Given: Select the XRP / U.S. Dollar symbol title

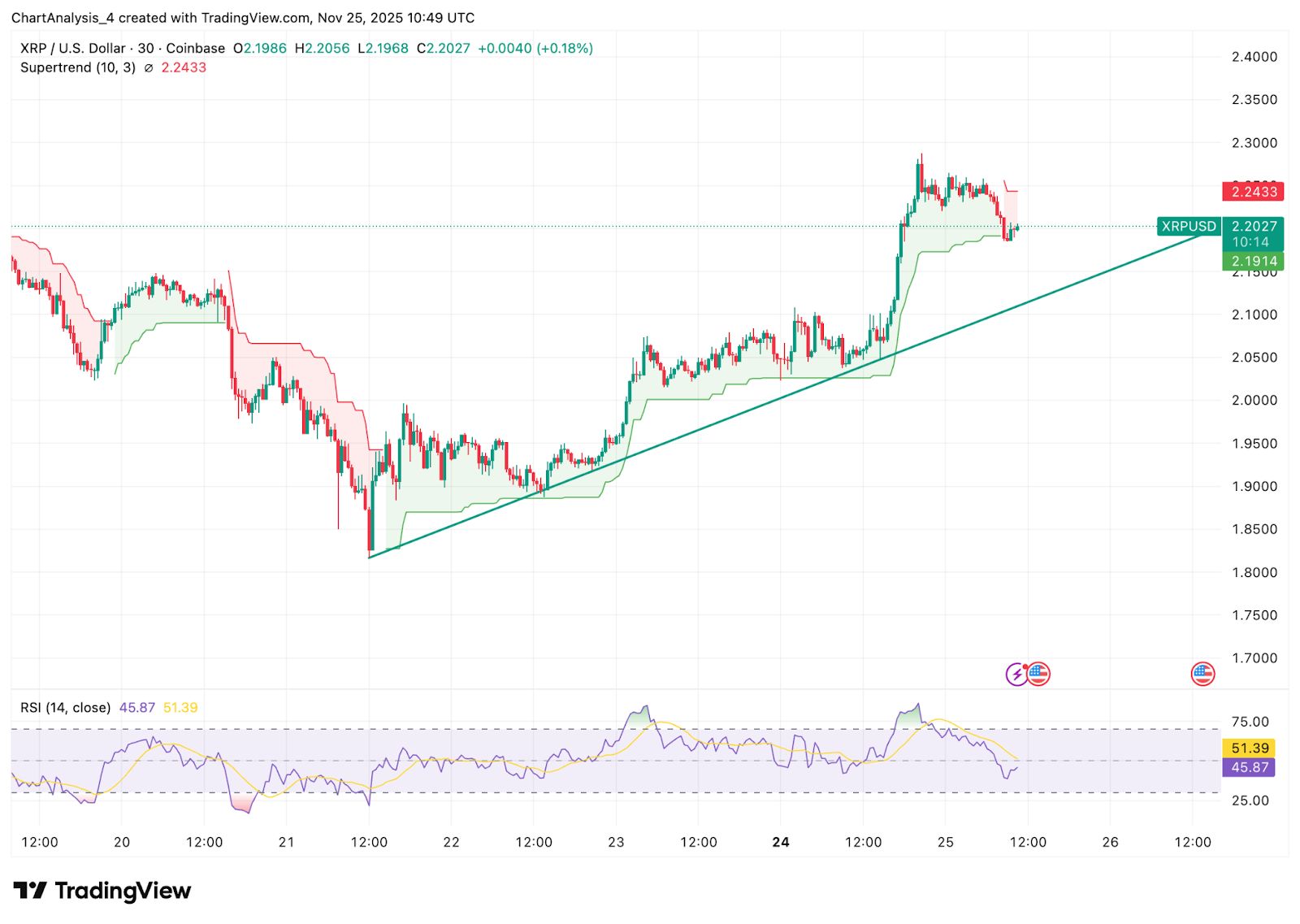Looking at the screenshot, I should pyautogui.click(x=71, y=48).
